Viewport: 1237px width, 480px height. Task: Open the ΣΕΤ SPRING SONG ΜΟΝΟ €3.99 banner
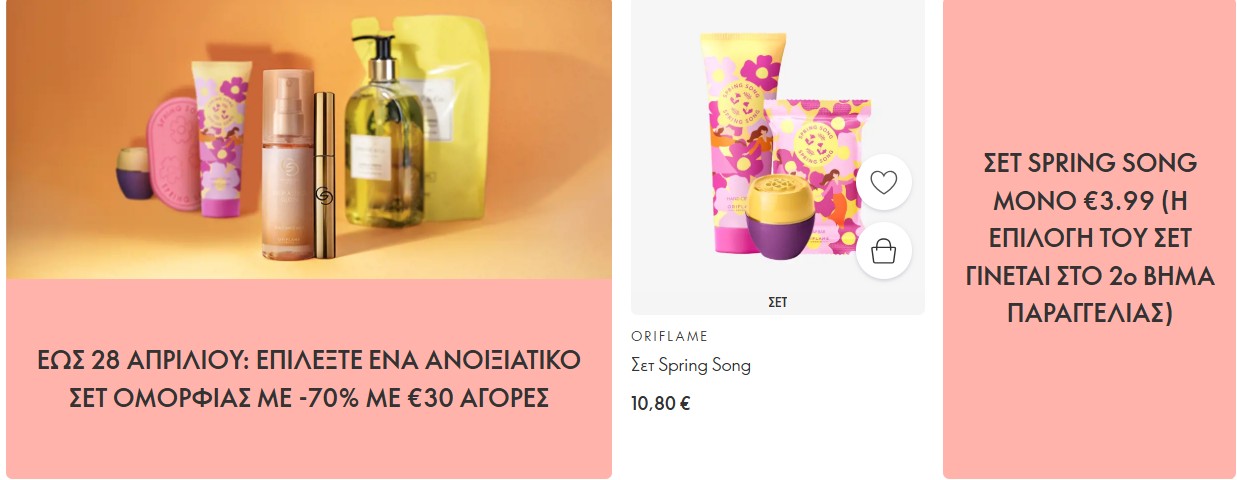pos(1089,239)
